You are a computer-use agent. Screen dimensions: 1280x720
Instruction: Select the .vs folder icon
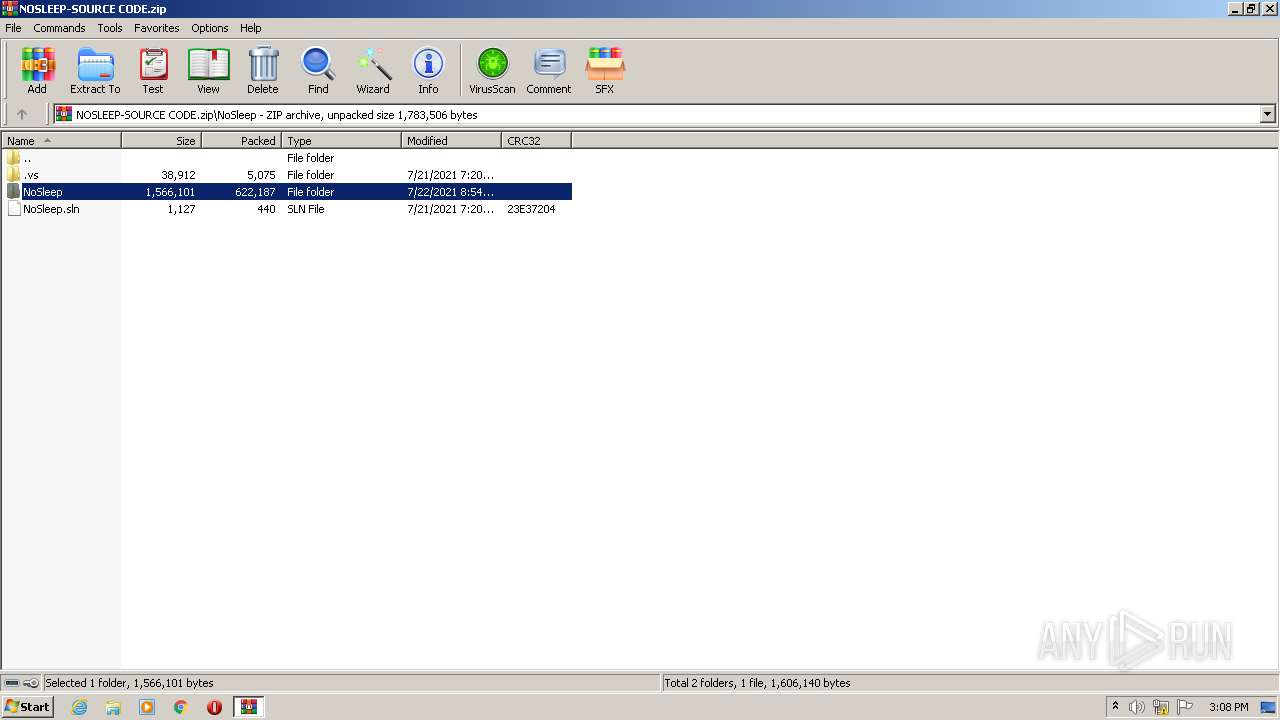click(x=13, y=175)
